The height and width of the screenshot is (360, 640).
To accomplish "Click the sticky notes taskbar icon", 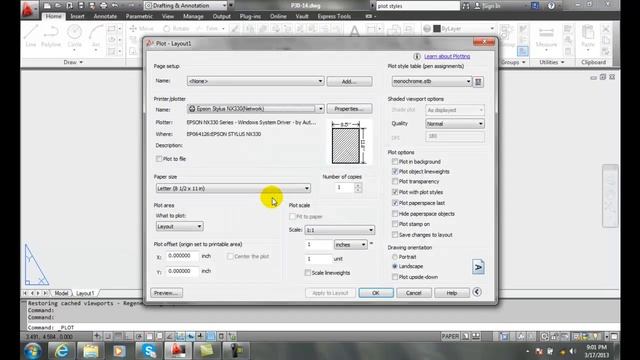I will pos(207,351).
